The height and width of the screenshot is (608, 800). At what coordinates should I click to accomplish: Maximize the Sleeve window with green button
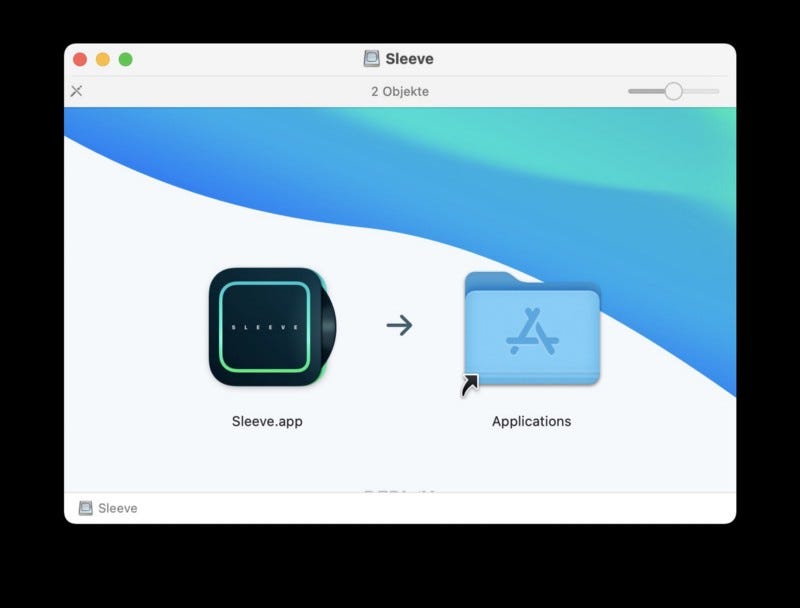(126, 60)
